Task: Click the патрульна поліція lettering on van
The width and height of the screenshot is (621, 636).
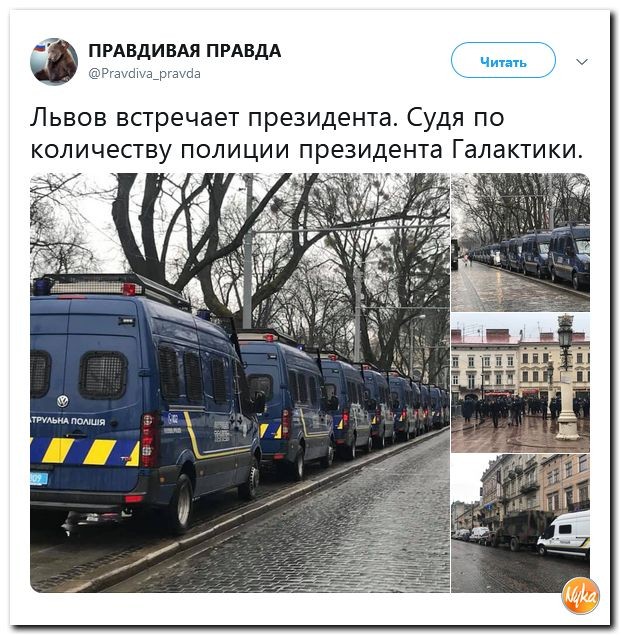Action: click(x=68, y=421)
